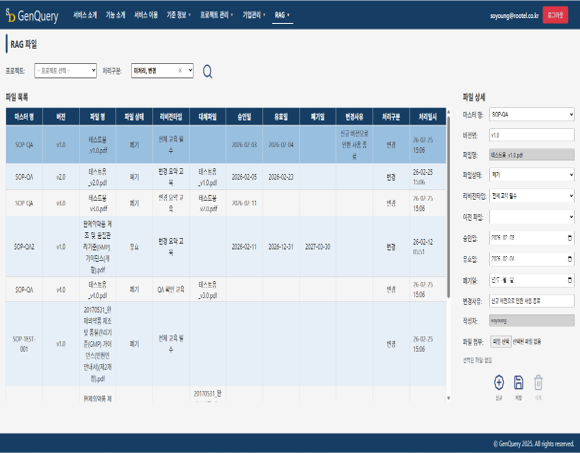Click the red logout button
580x453 pixels.
point(555,15)
